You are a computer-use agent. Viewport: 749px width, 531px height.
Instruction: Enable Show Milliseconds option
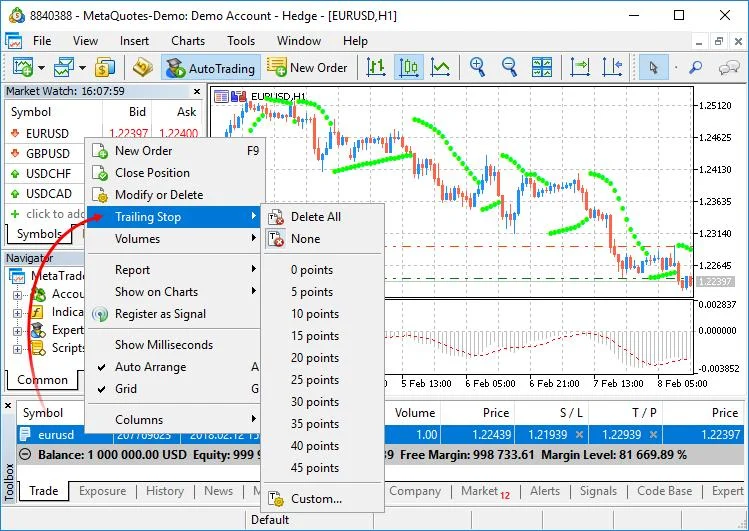[x=174, y=345]
